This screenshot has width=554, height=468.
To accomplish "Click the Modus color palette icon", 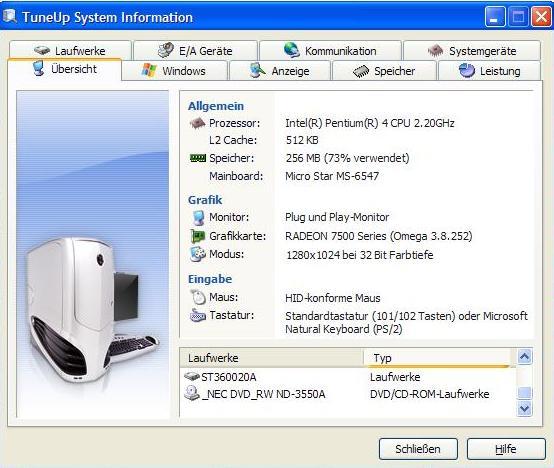I will (x=198, y=254).
